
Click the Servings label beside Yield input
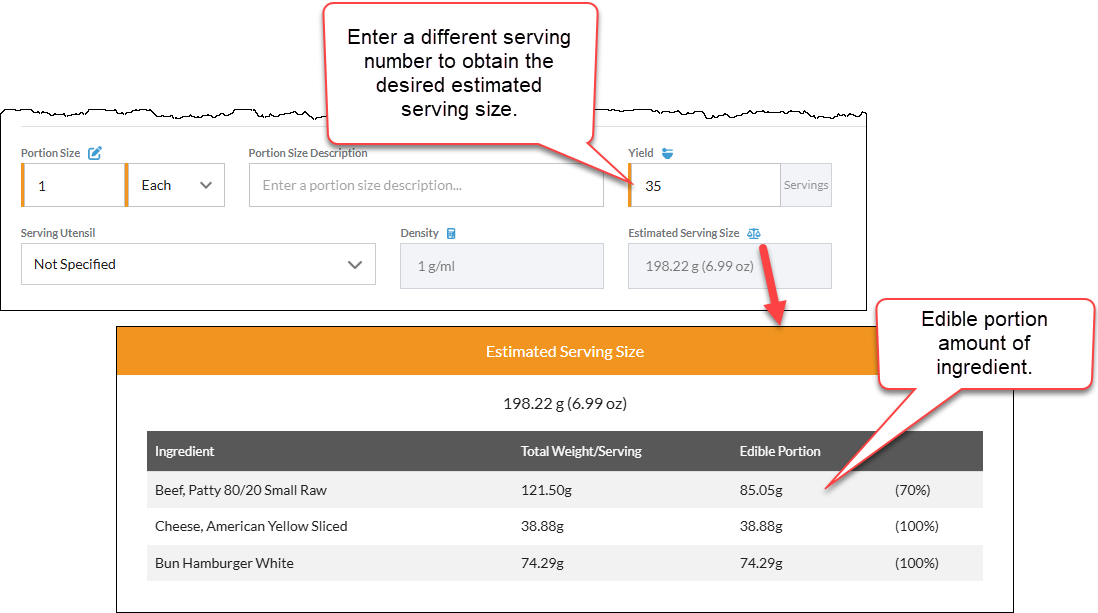point(805,185)
